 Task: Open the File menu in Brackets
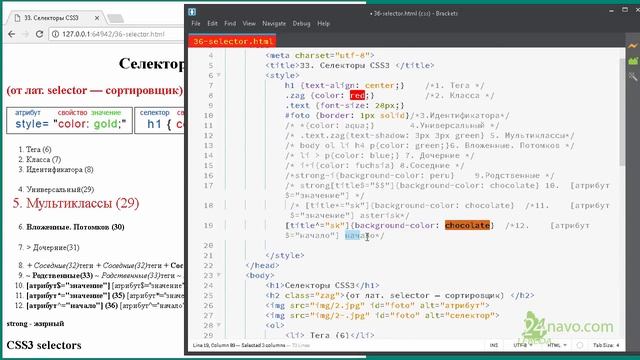pos(196,24)
